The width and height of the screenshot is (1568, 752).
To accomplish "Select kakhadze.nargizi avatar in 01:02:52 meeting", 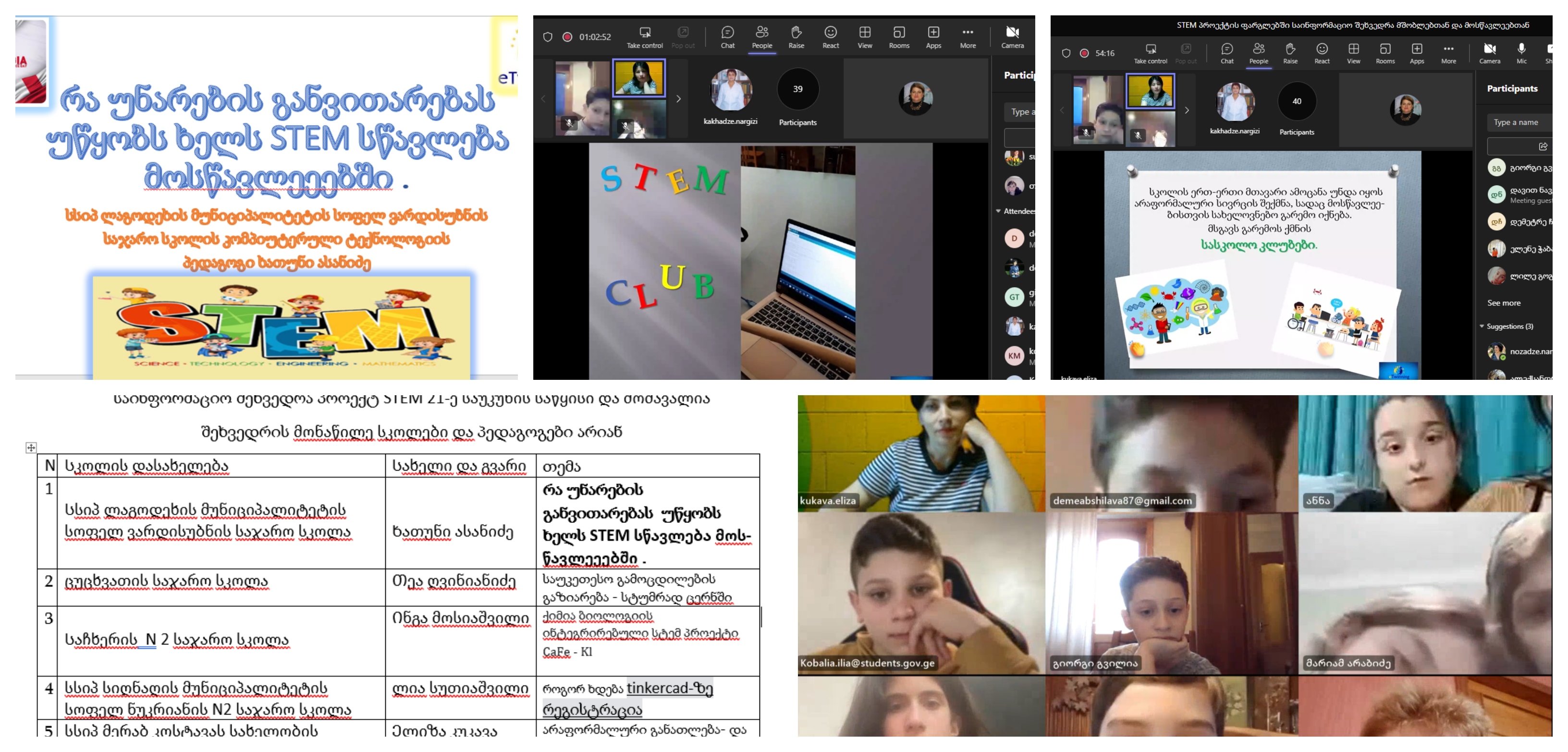I will pos(730,90).
